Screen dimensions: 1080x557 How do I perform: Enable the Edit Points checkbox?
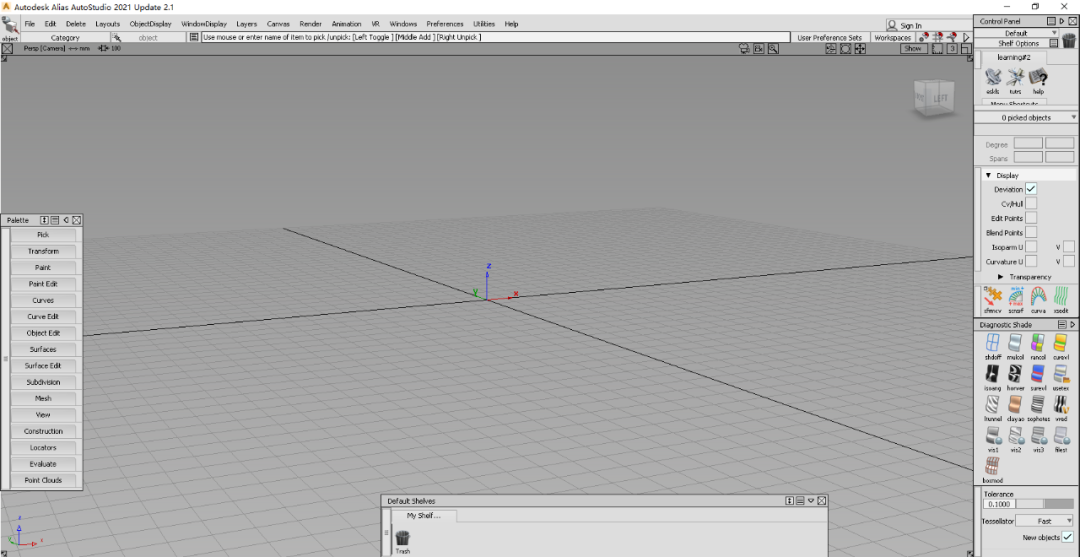tap(1031, 218)
